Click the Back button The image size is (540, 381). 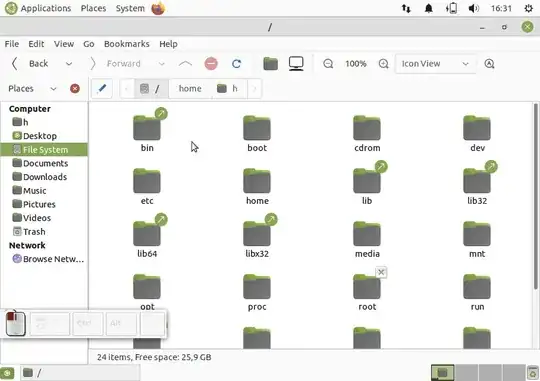pyautogui.click(x=30, y=64)
